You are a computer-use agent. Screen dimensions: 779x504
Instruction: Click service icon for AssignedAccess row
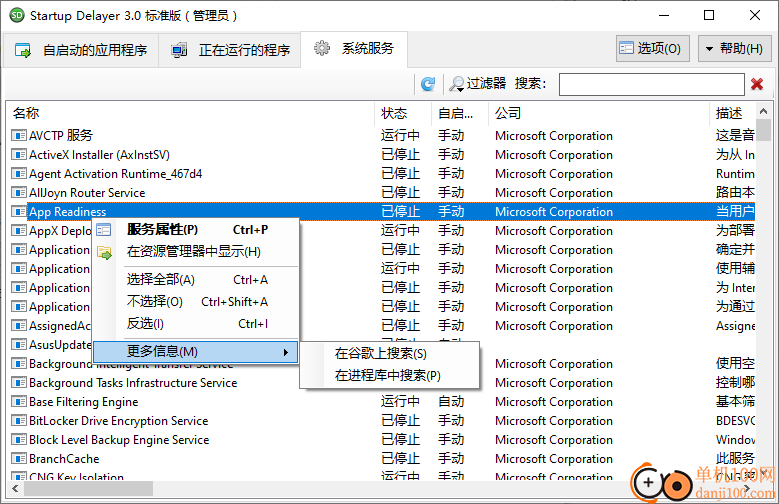[18, 326]
